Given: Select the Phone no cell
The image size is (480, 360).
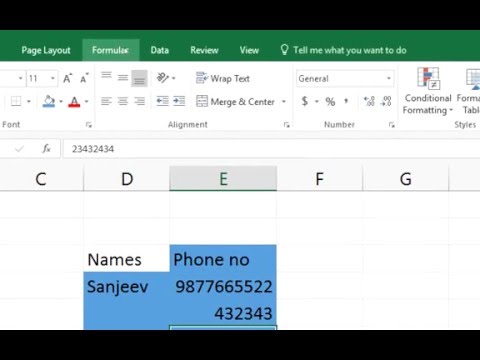Looking at the screenshot, I should pyautogui.click(x=223, y=259).
